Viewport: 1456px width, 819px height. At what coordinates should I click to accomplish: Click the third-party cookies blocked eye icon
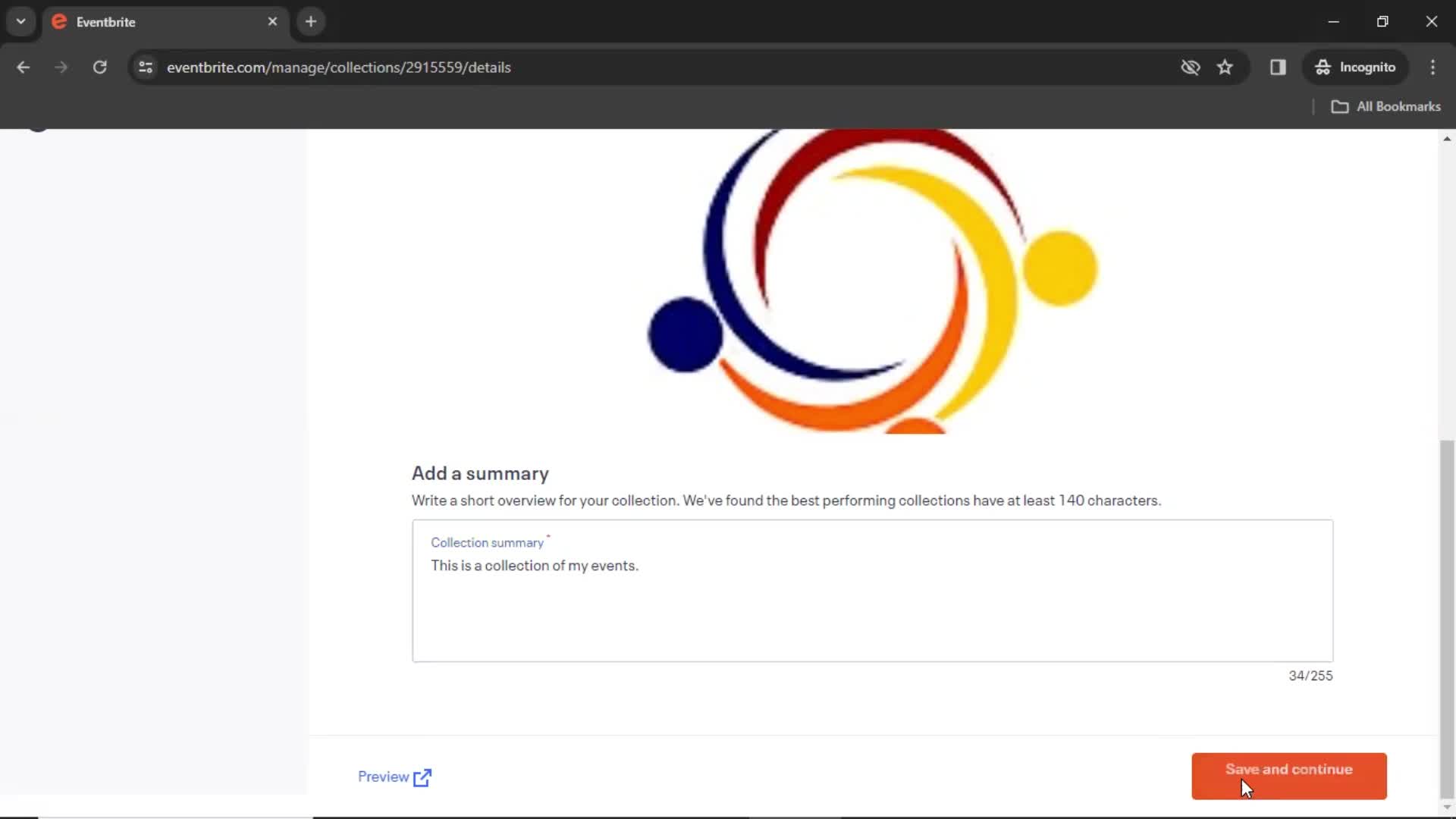[x=1190, y=67]
